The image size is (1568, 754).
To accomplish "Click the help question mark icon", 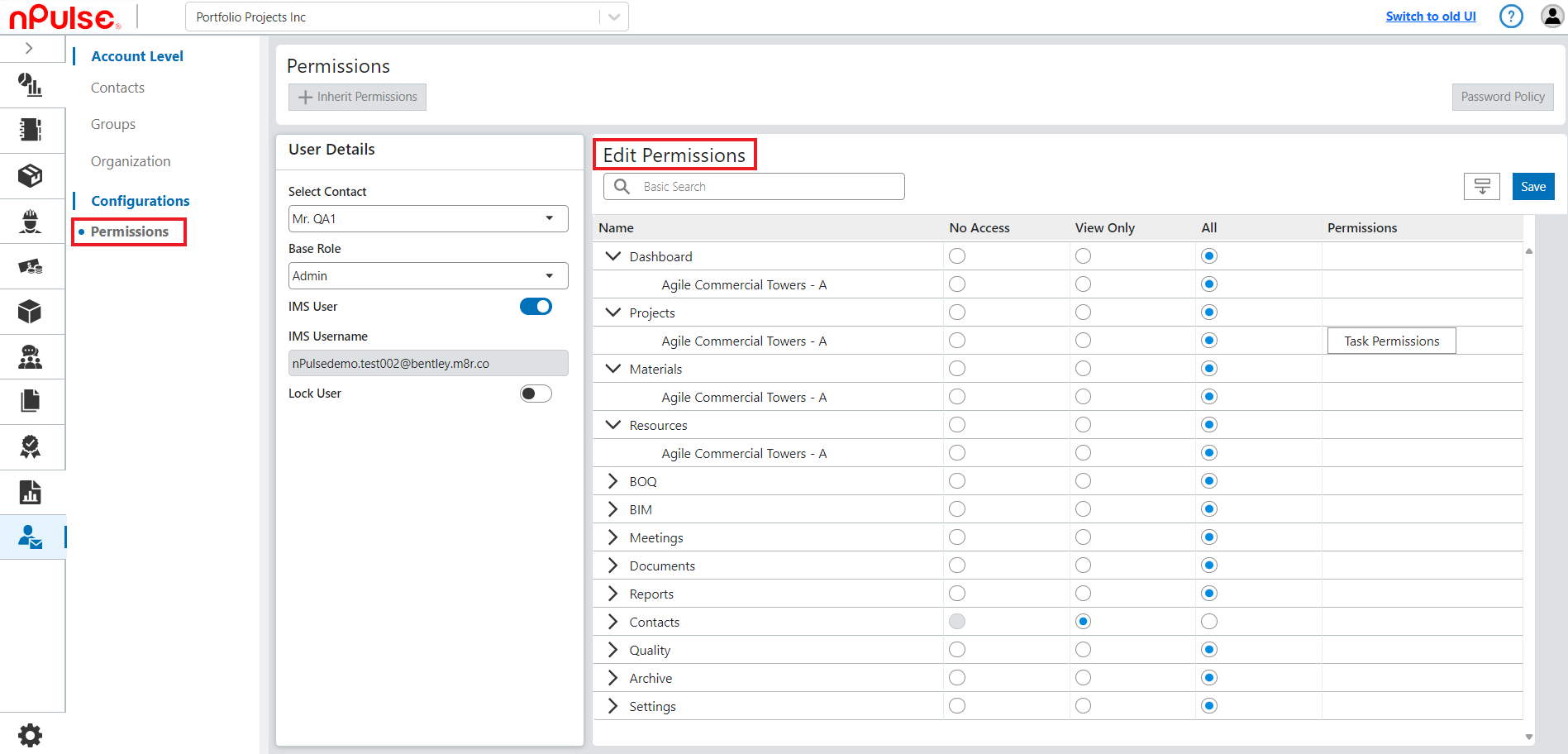I will 1510,17.
